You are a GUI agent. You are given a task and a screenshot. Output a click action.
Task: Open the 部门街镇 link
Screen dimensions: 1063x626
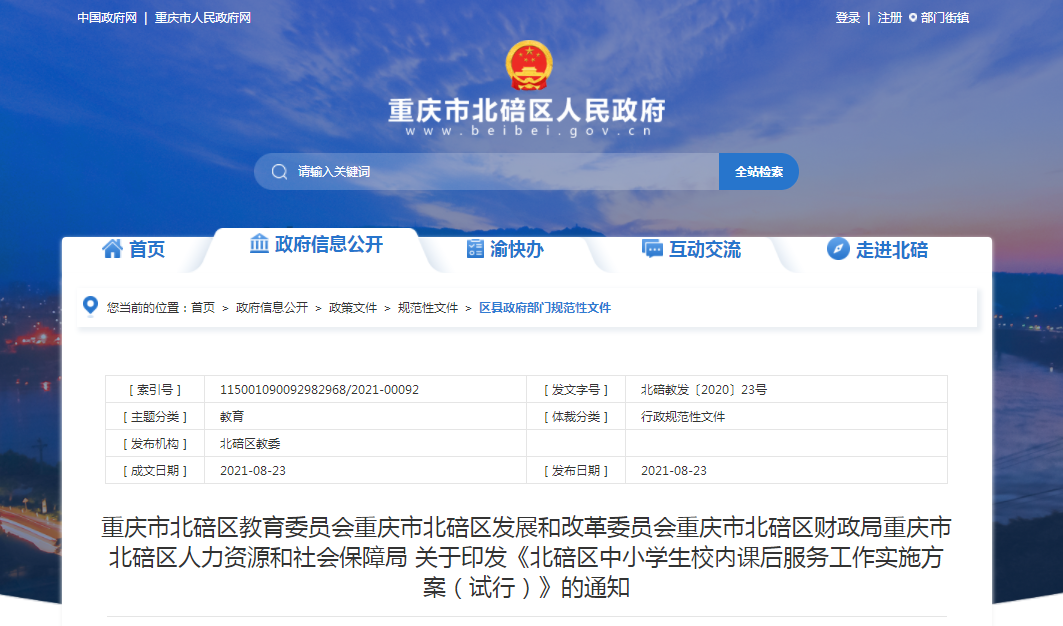[944, 18]
